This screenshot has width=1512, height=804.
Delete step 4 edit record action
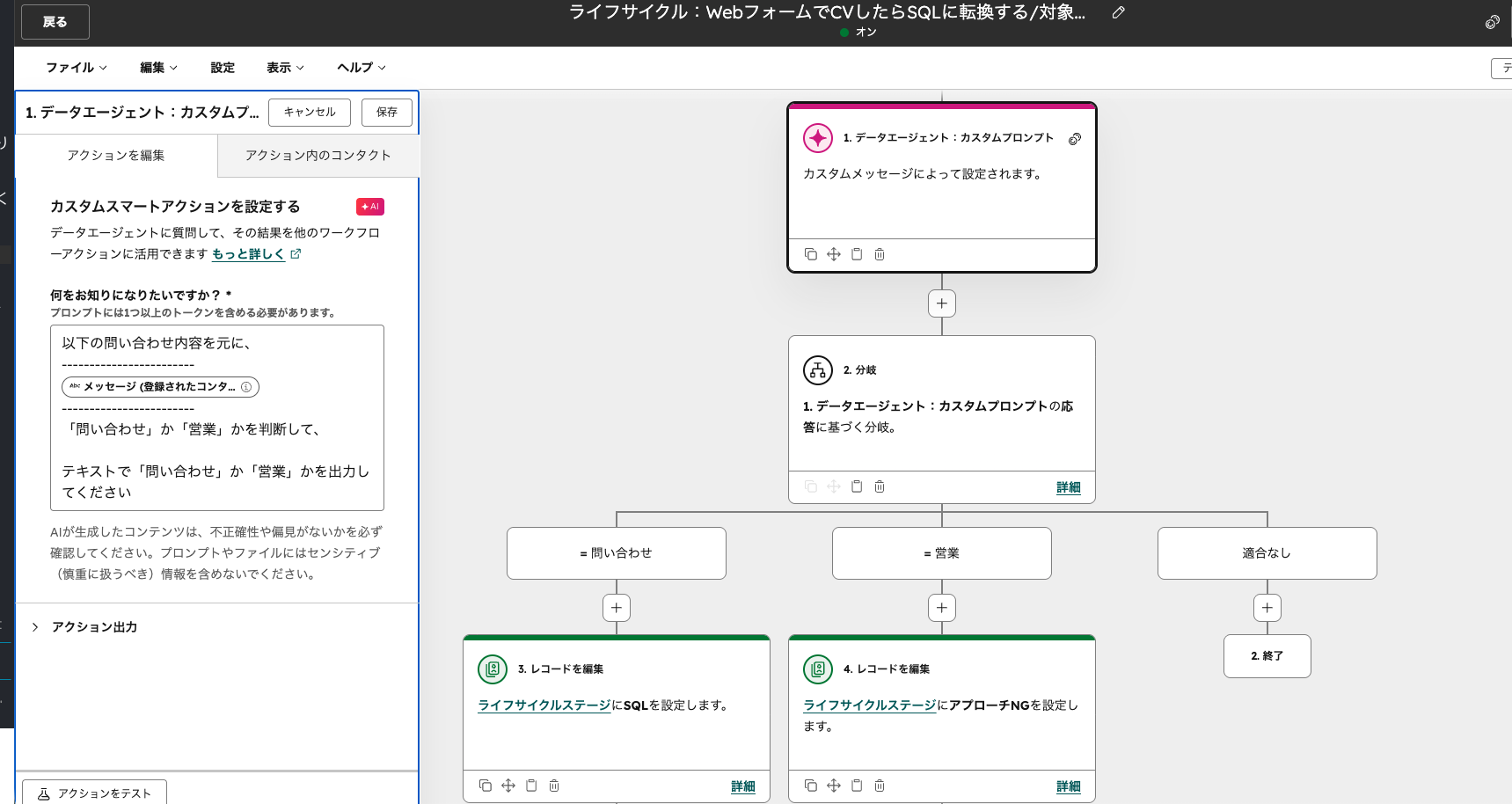880,786
